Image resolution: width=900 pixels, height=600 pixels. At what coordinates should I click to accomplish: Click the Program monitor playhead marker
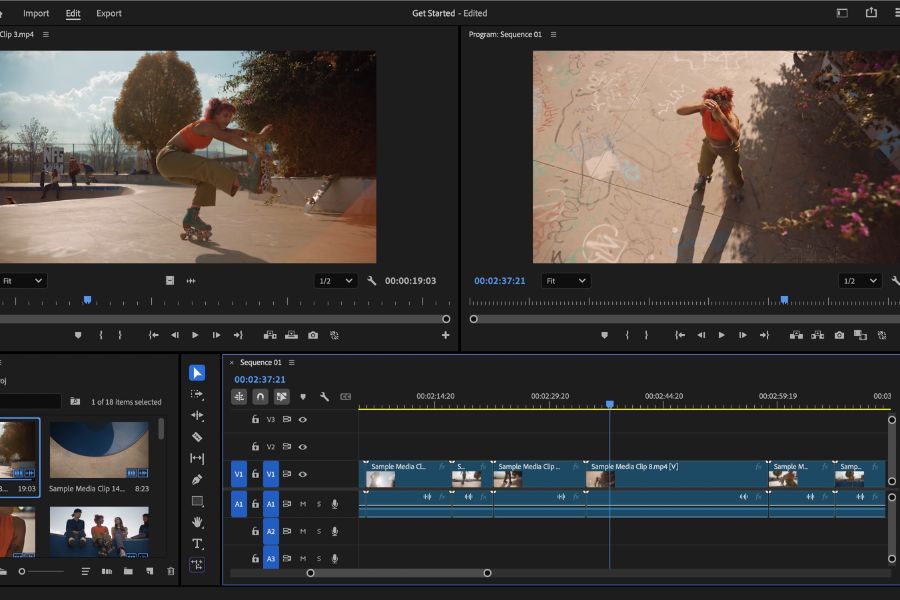point(784,299)
